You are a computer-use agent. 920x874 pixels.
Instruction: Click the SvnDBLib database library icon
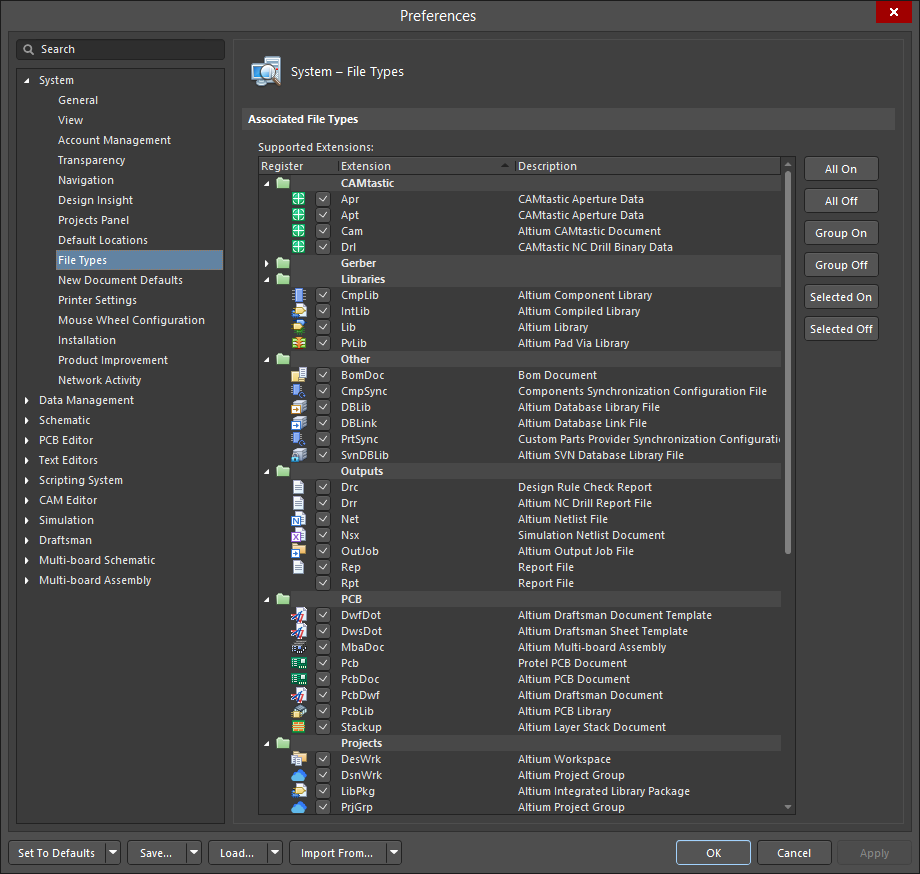[x=298, y=455]
